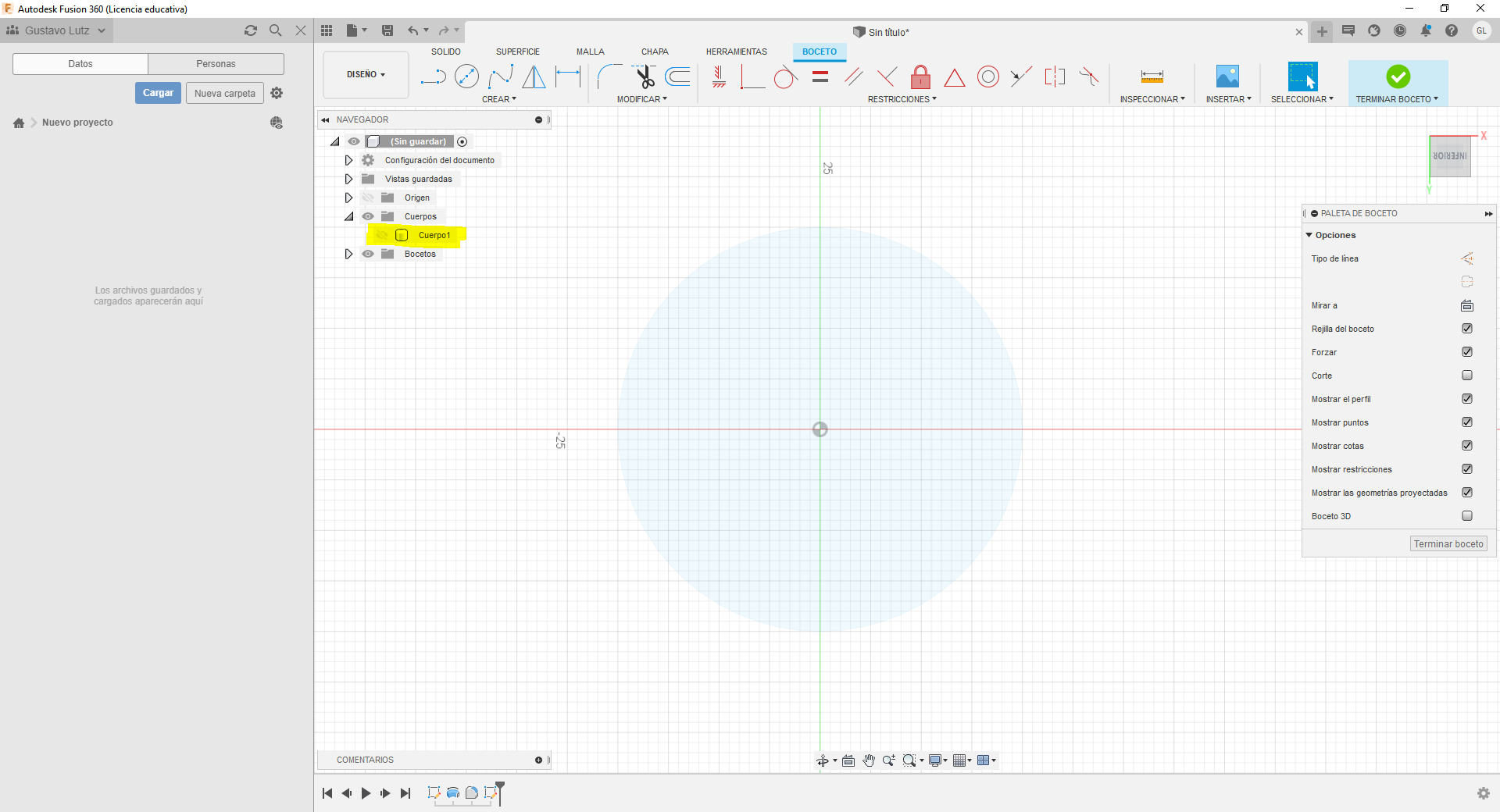Toggle Mostrar el perfil checkbox

tap(1467, 399)
